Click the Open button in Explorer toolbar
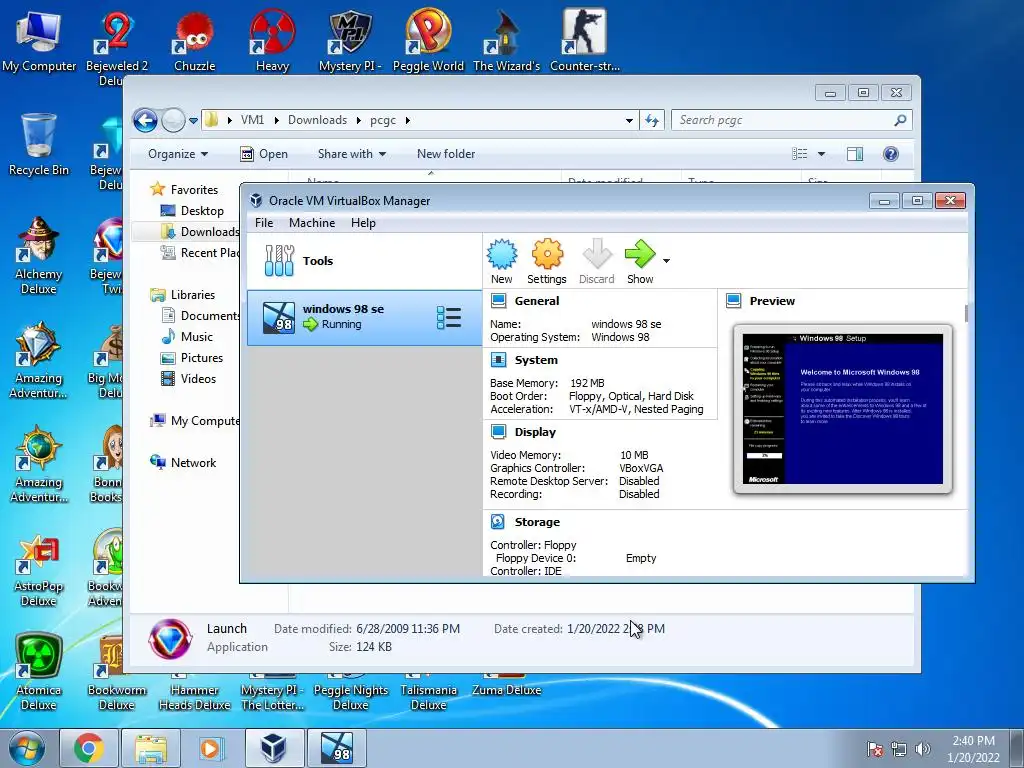This screenshot has width=1024, height=768. point(264,154)
